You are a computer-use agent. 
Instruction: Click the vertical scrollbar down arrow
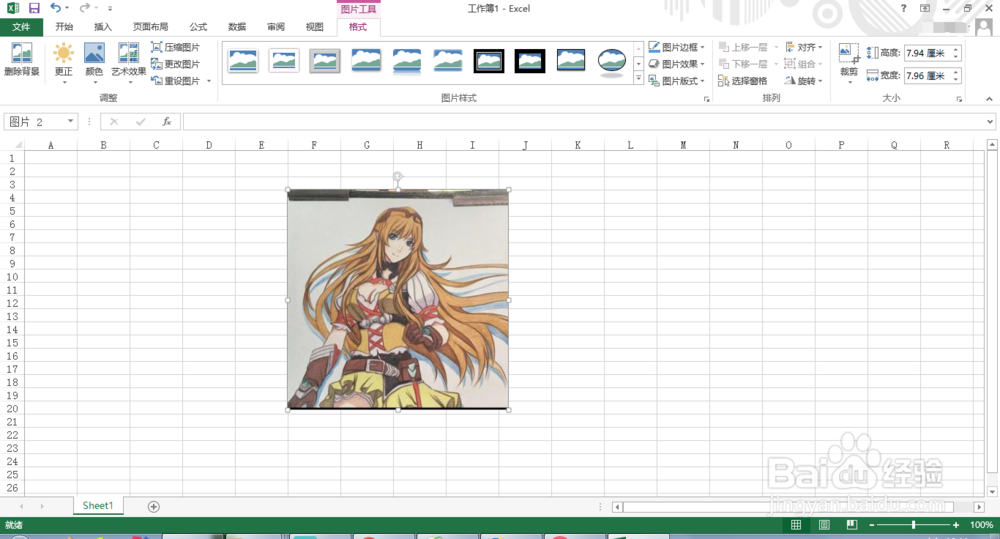click(992, 491)
